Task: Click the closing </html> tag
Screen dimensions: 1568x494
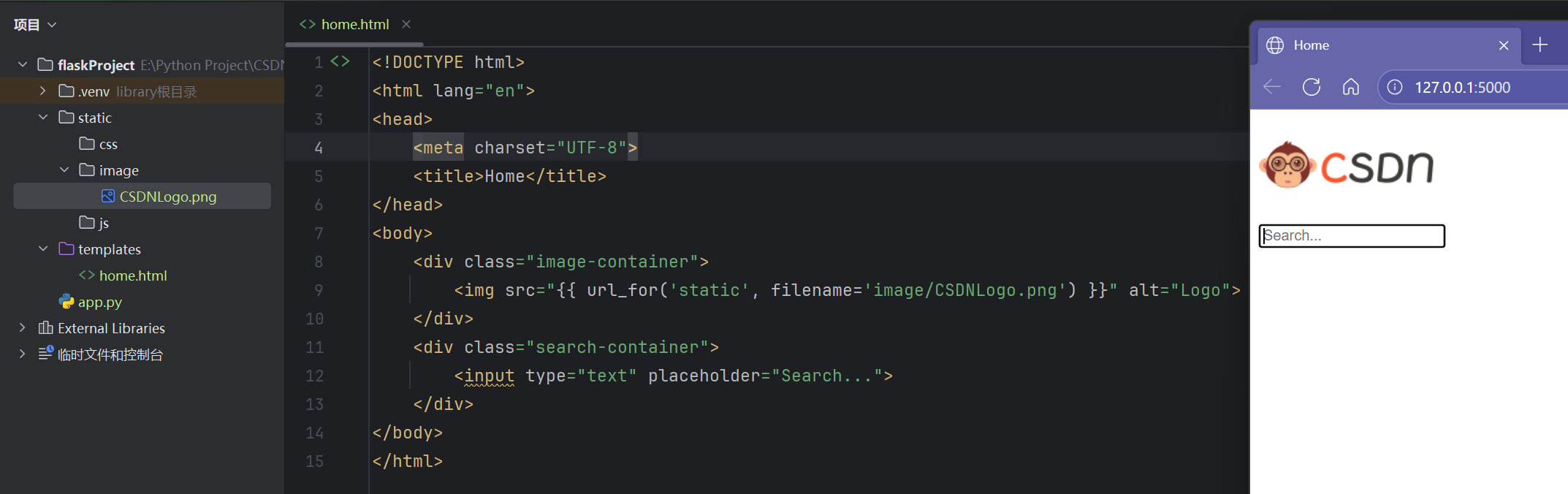Action: [x=408, y=461]
